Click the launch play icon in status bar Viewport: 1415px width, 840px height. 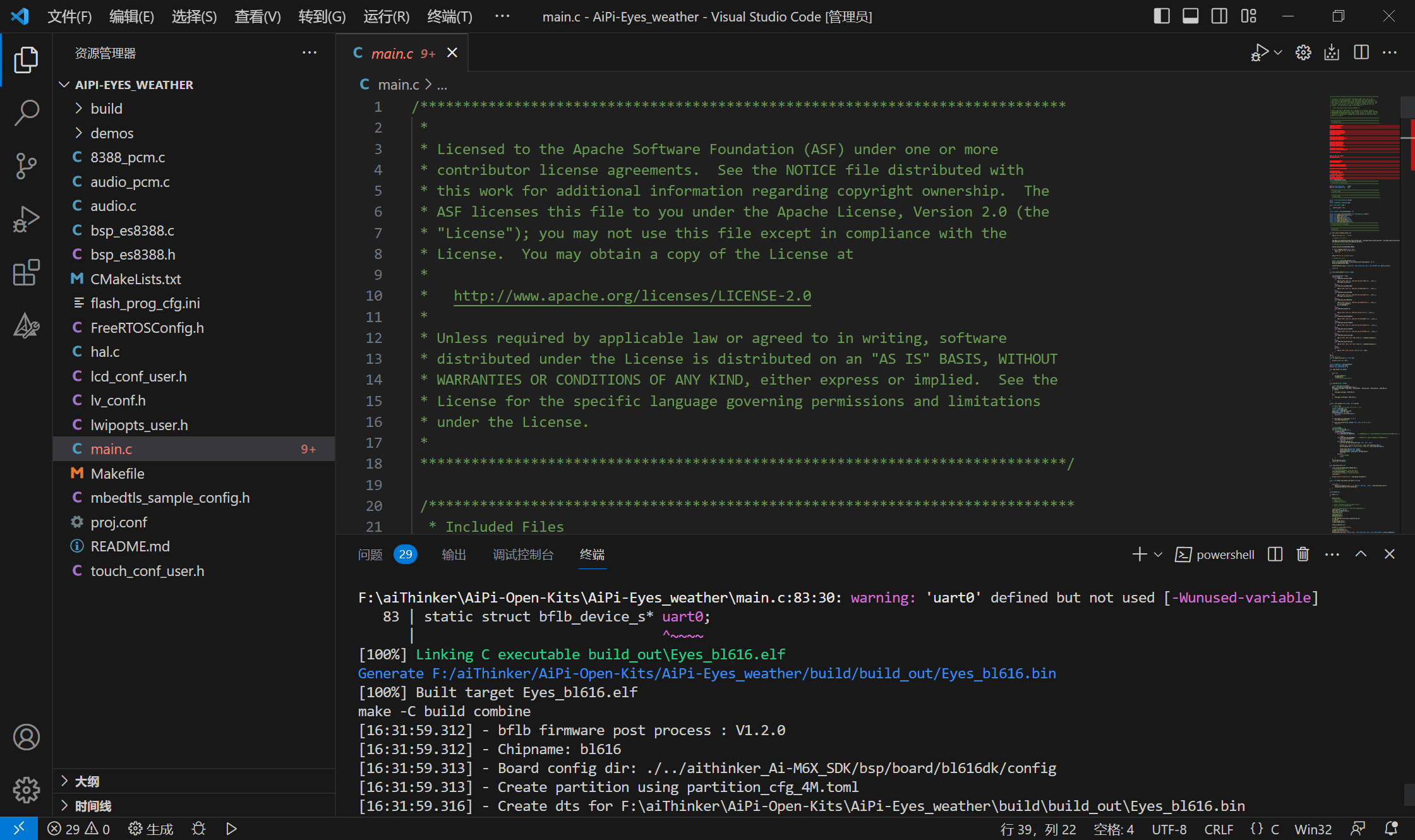[231, 829]
